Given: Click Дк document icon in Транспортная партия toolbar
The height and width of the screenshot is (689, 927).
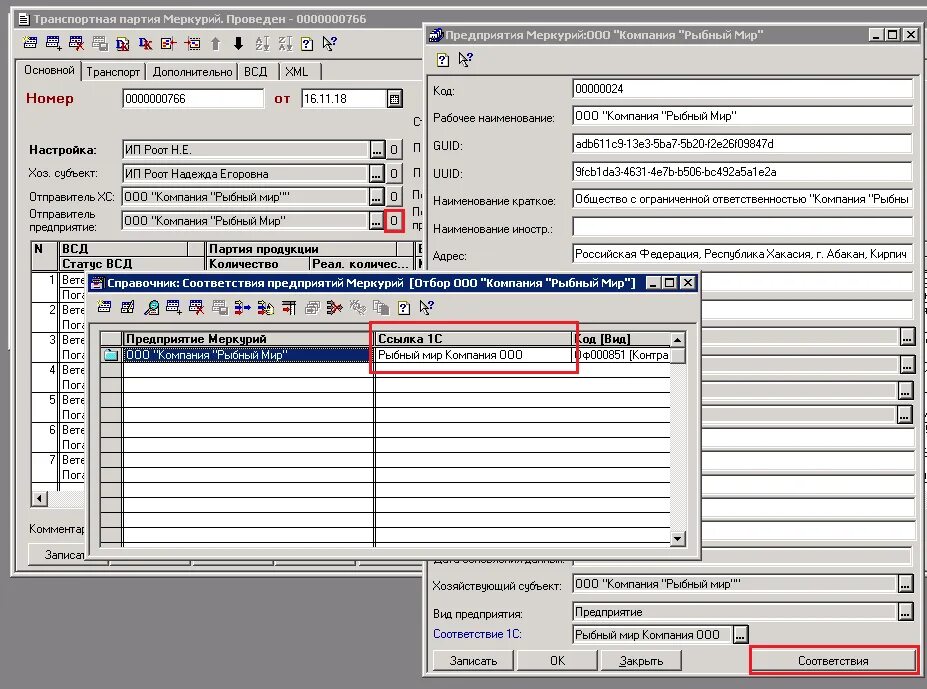Looking at the screenshot, I should [122, 43].
